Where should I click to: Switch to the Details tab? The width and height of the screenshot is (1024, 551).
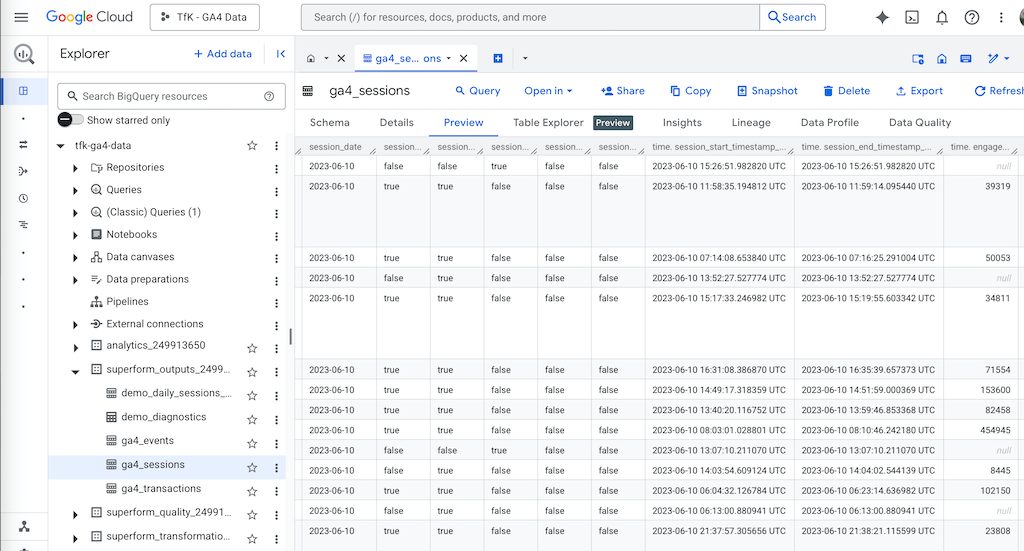pos(396,122)
